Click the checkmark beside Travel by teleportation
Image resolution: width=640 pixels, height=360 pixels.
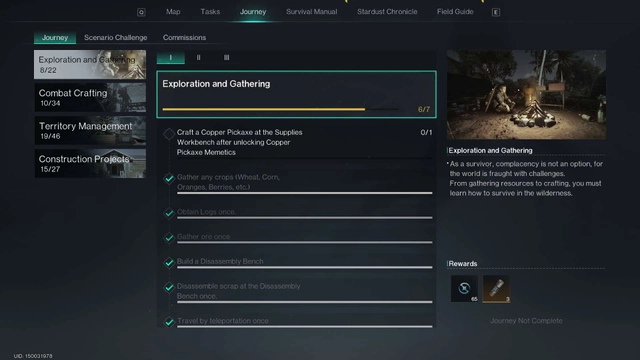coord(169,322)
